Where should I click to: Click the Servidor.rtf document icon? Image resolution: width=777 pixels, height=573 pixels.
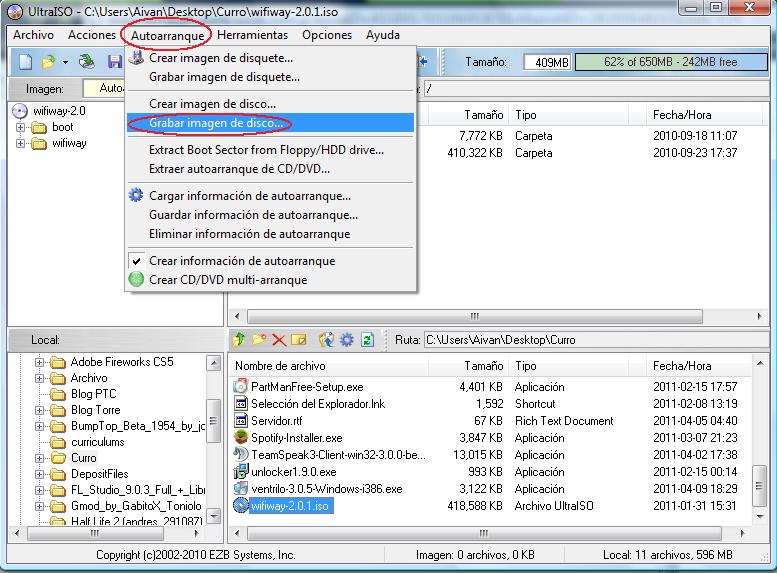click(x=241, y=420)
